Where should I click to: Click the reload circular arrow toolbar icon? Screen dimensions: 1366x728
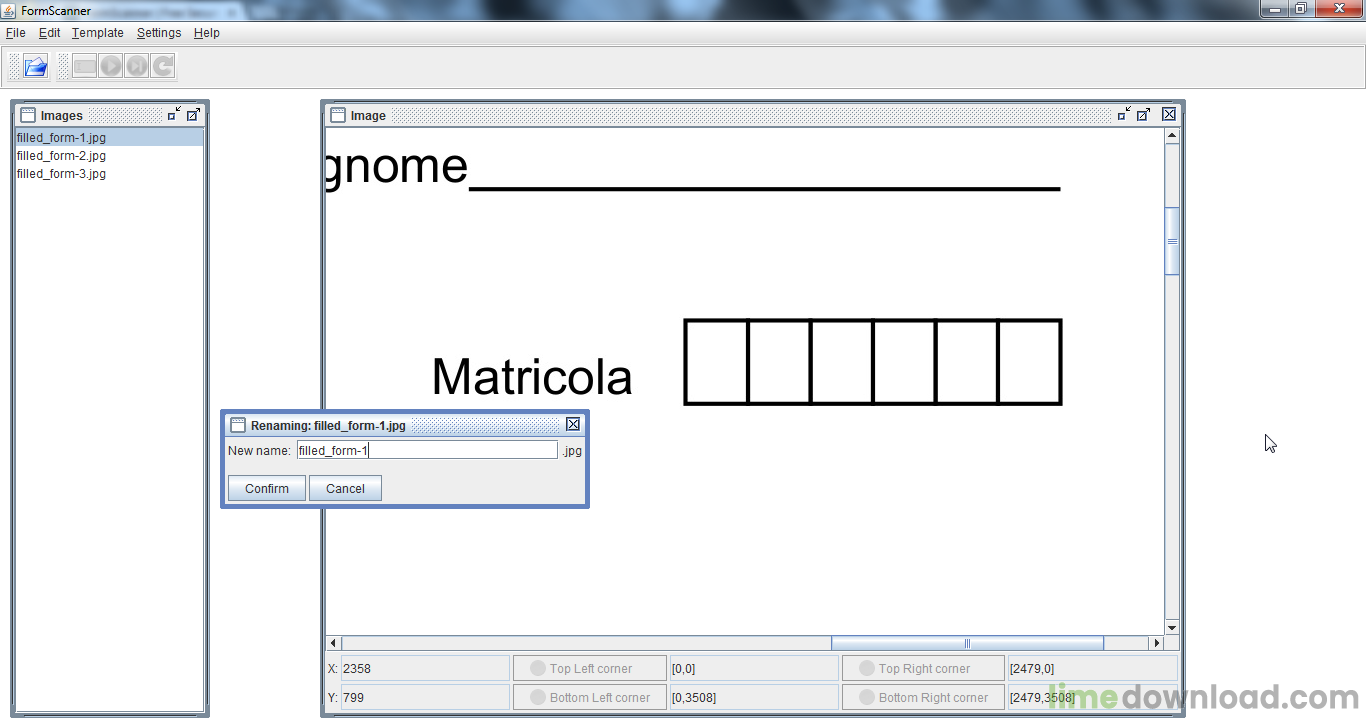[x=163, y=67]
